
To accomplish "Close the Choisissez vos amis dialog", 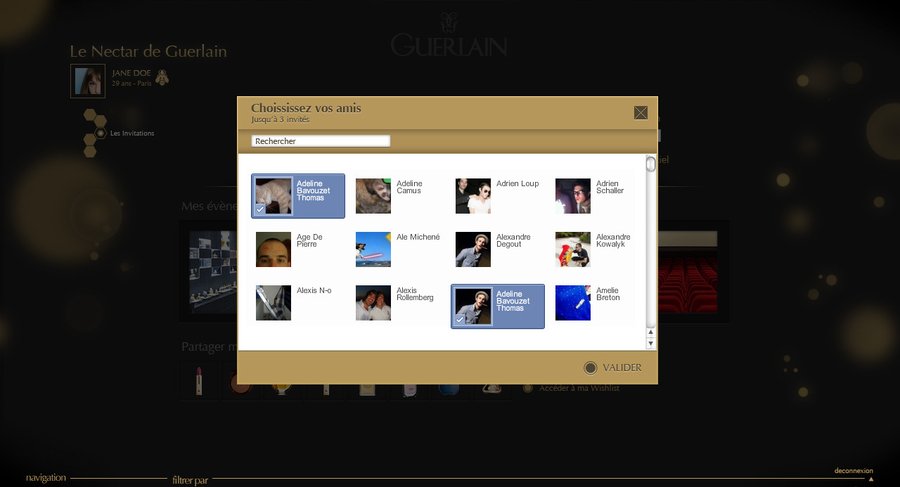I will (x=640, y=112).
